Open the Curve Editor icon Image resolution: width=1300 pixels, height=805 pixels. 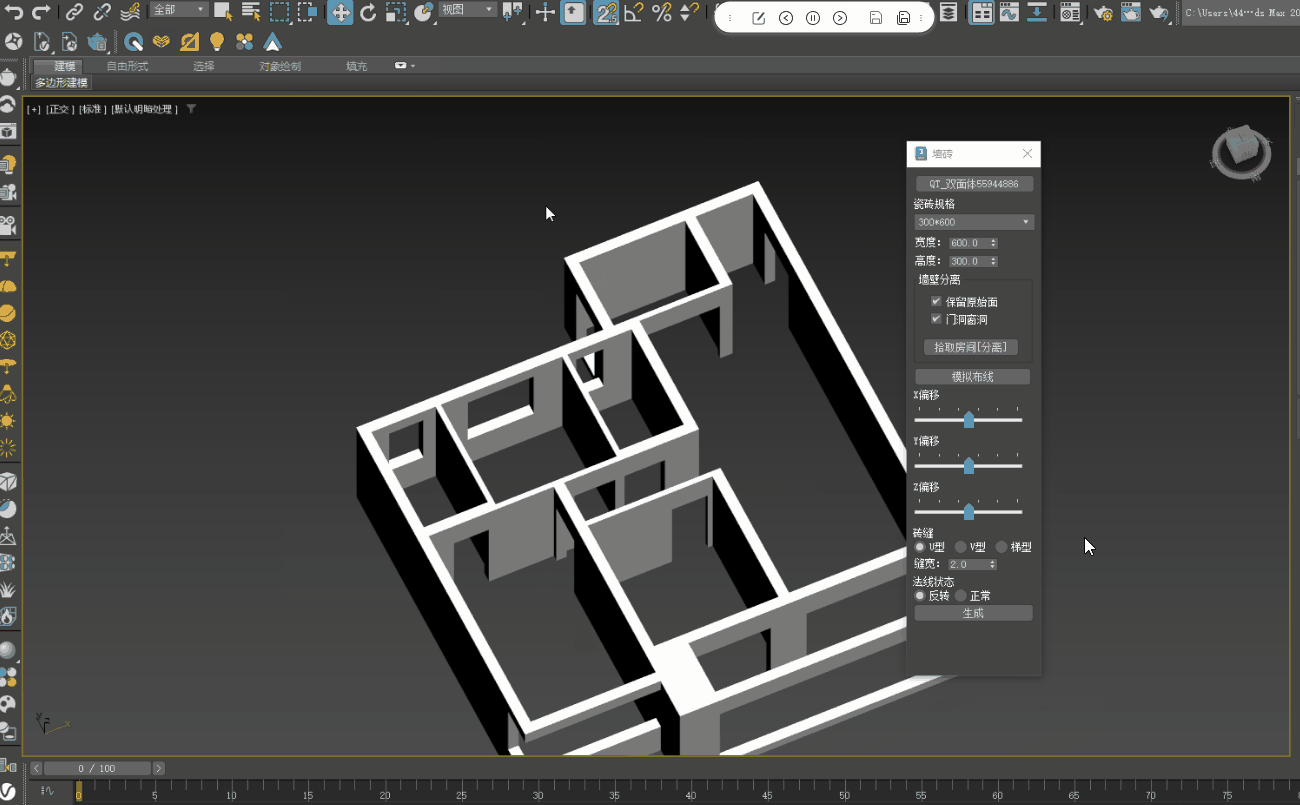coord(1009,12)
